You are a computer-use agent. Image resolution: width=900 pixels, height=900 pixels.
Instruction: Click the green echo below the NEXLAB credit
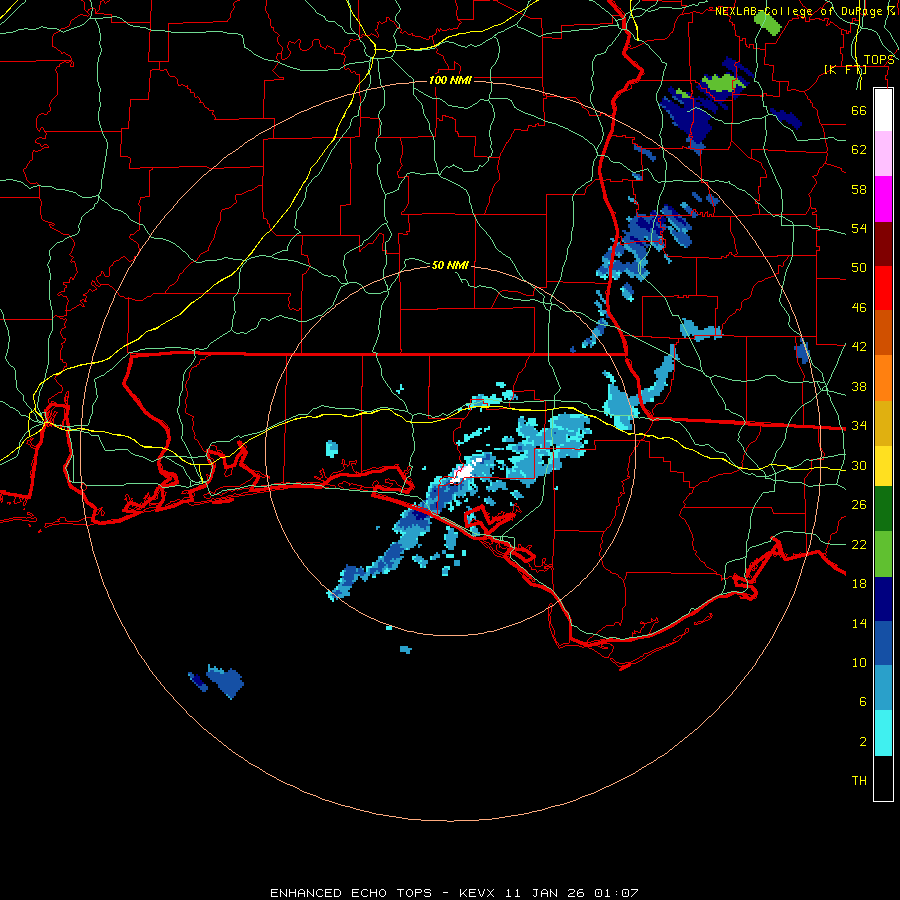(x=767, y=23)
